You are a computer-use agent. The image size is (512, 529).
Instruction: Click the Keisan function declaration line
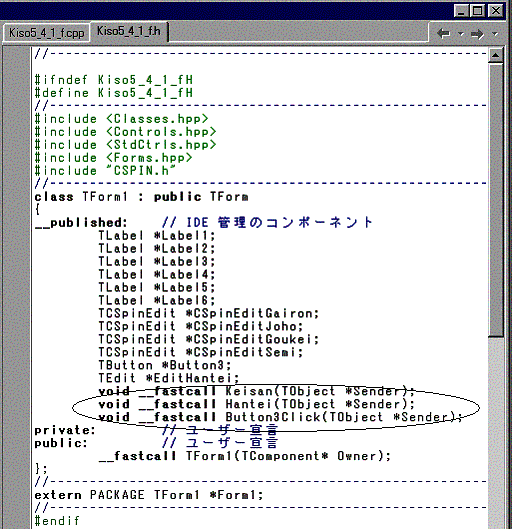(x=256, y=391)
